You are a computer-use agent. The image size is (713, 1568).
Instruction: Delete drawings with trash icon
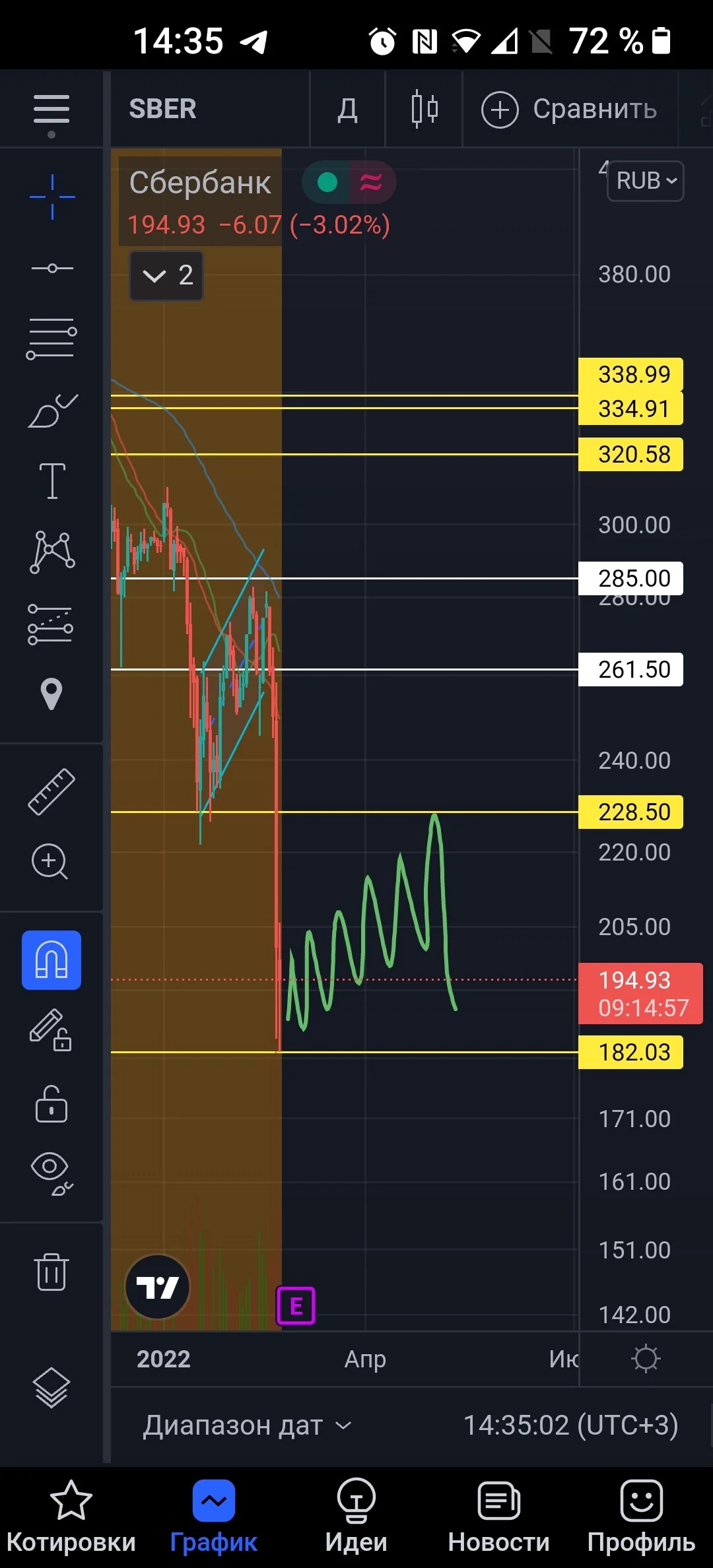pos(51,1272)
